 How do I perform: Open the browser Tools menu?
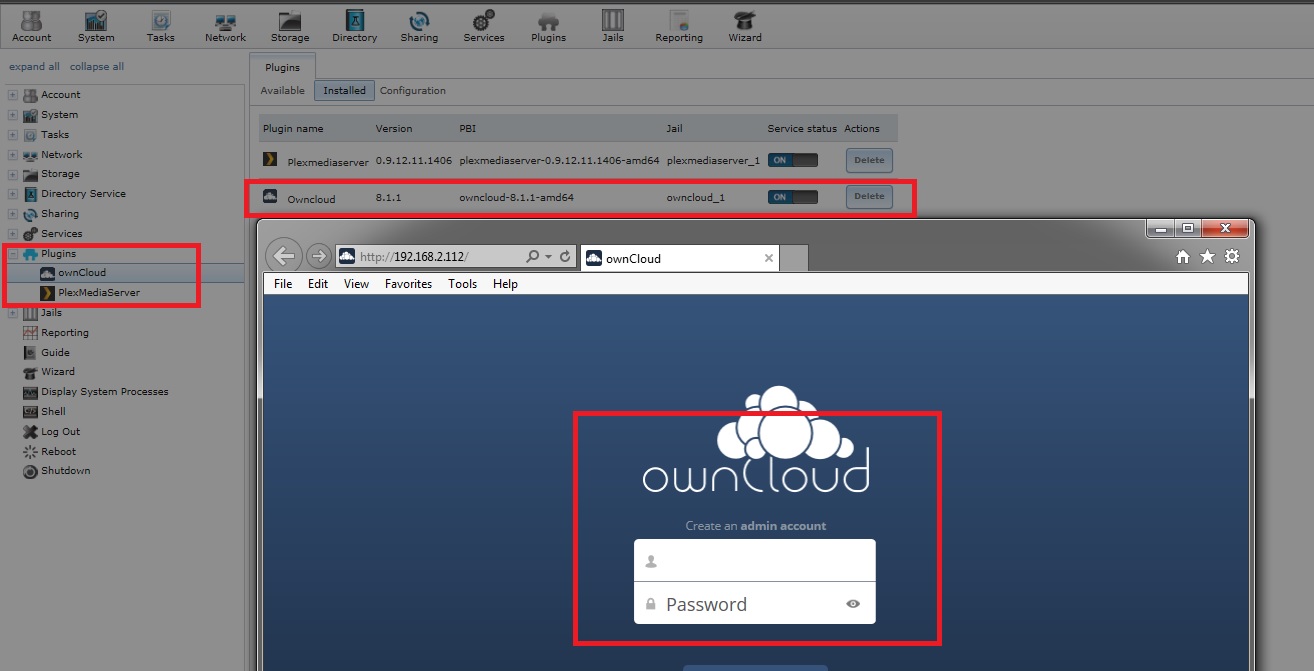462,284
